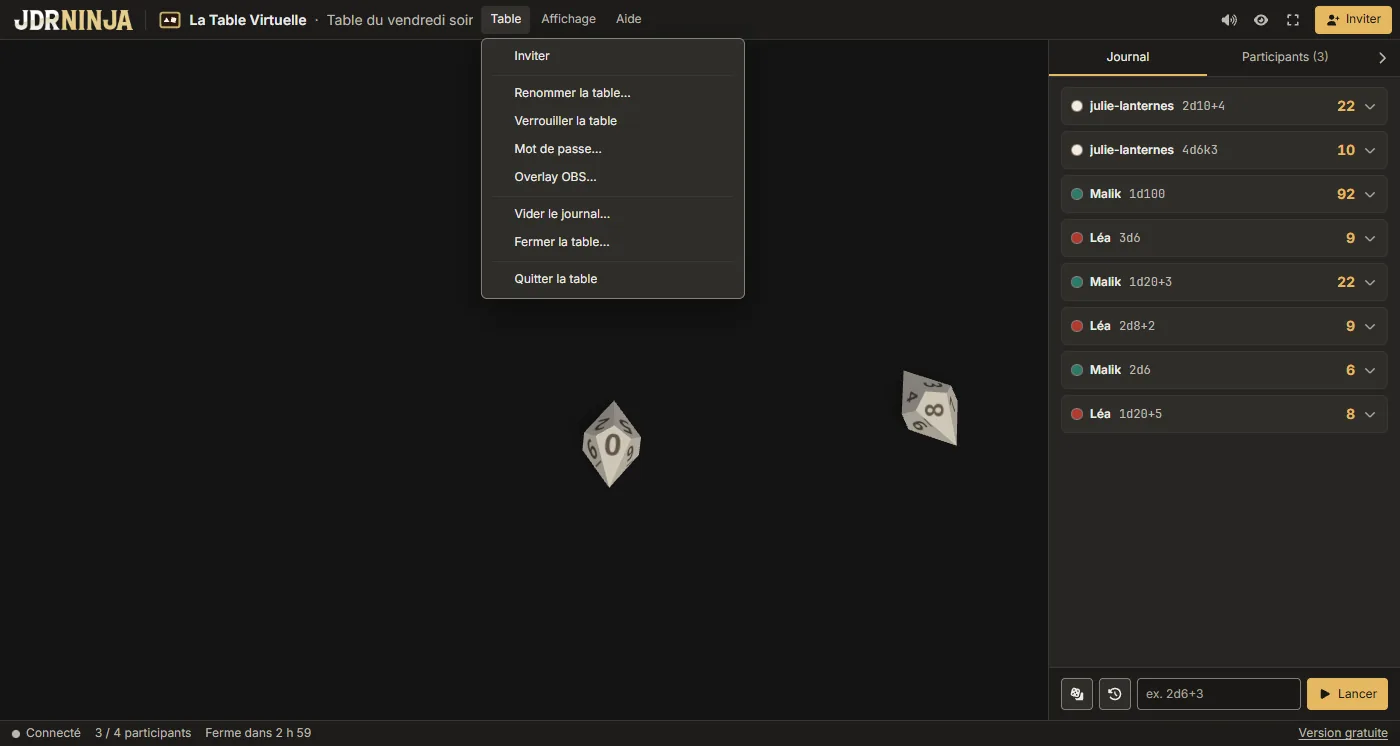Select Mot de passe... in the menu

coord(613,149)
